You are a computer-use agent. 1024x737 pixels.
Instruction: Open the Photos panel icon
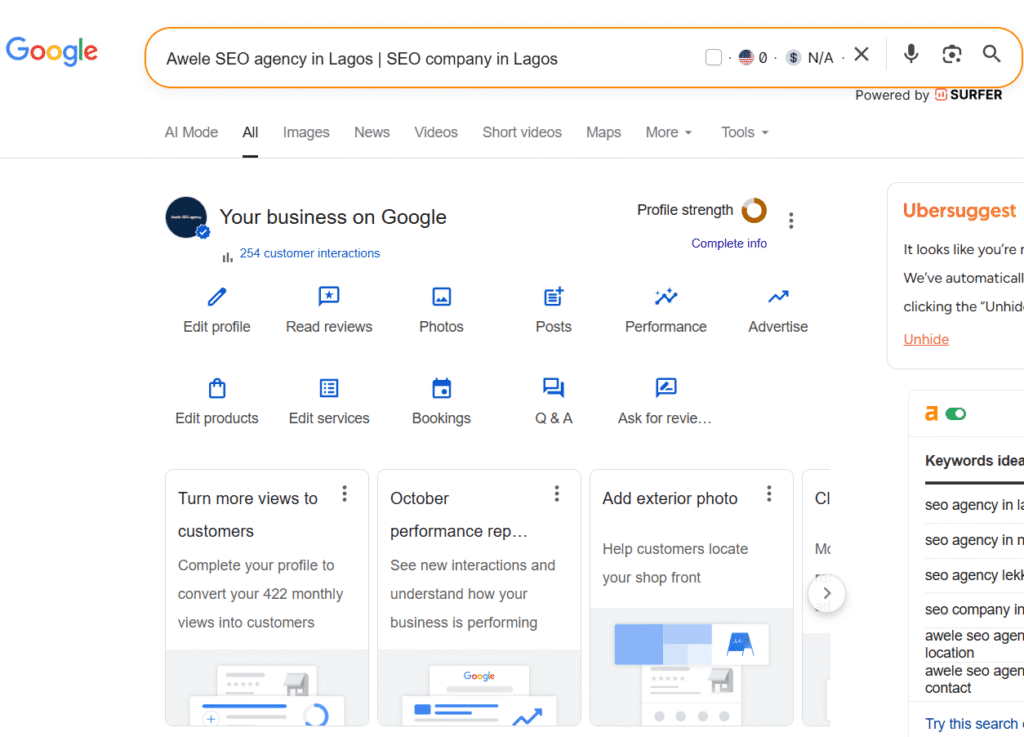[441, 297]
